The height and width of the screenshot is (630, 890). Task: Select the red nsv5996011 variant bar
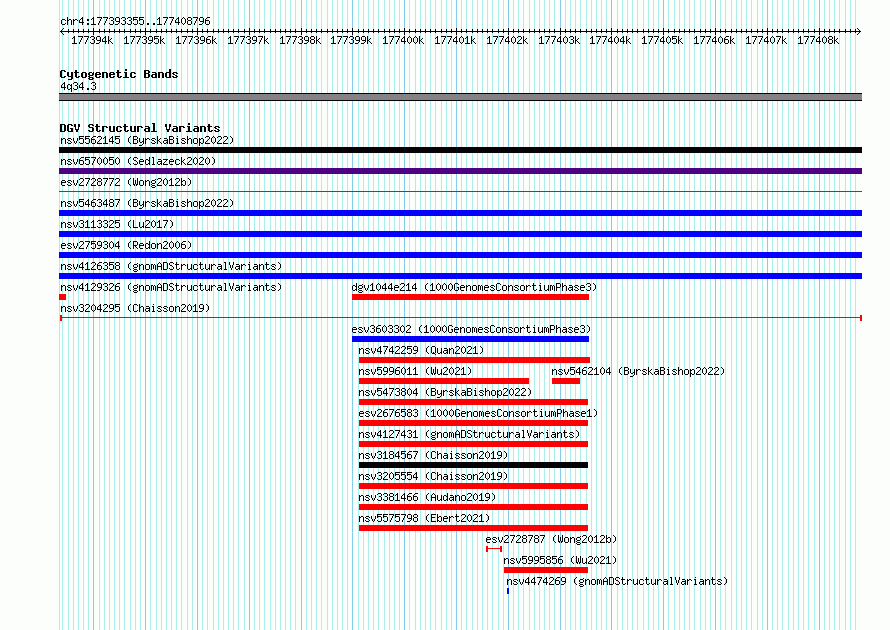pos(444,381)
